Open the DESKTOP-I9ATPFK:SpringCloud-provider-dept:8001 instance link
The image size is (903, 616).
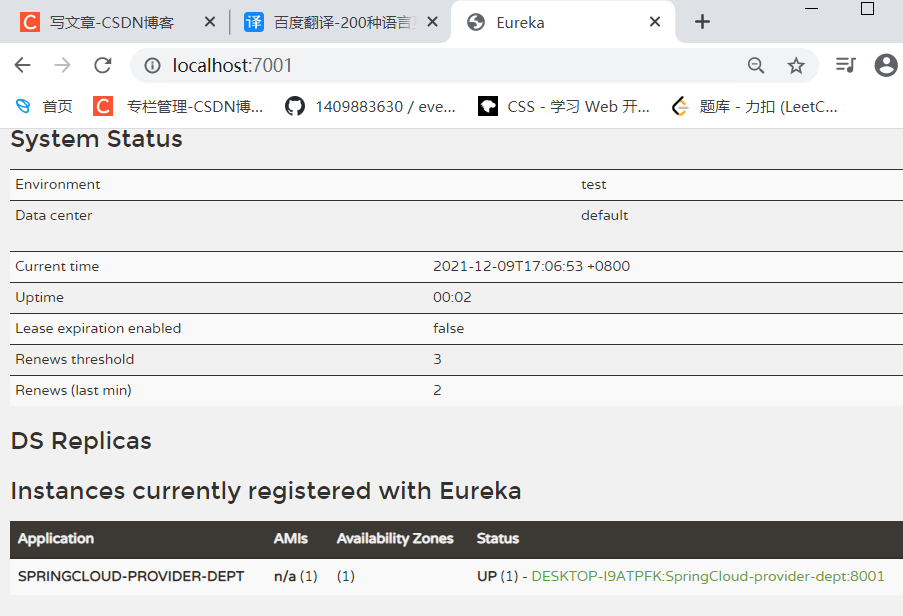708,576
